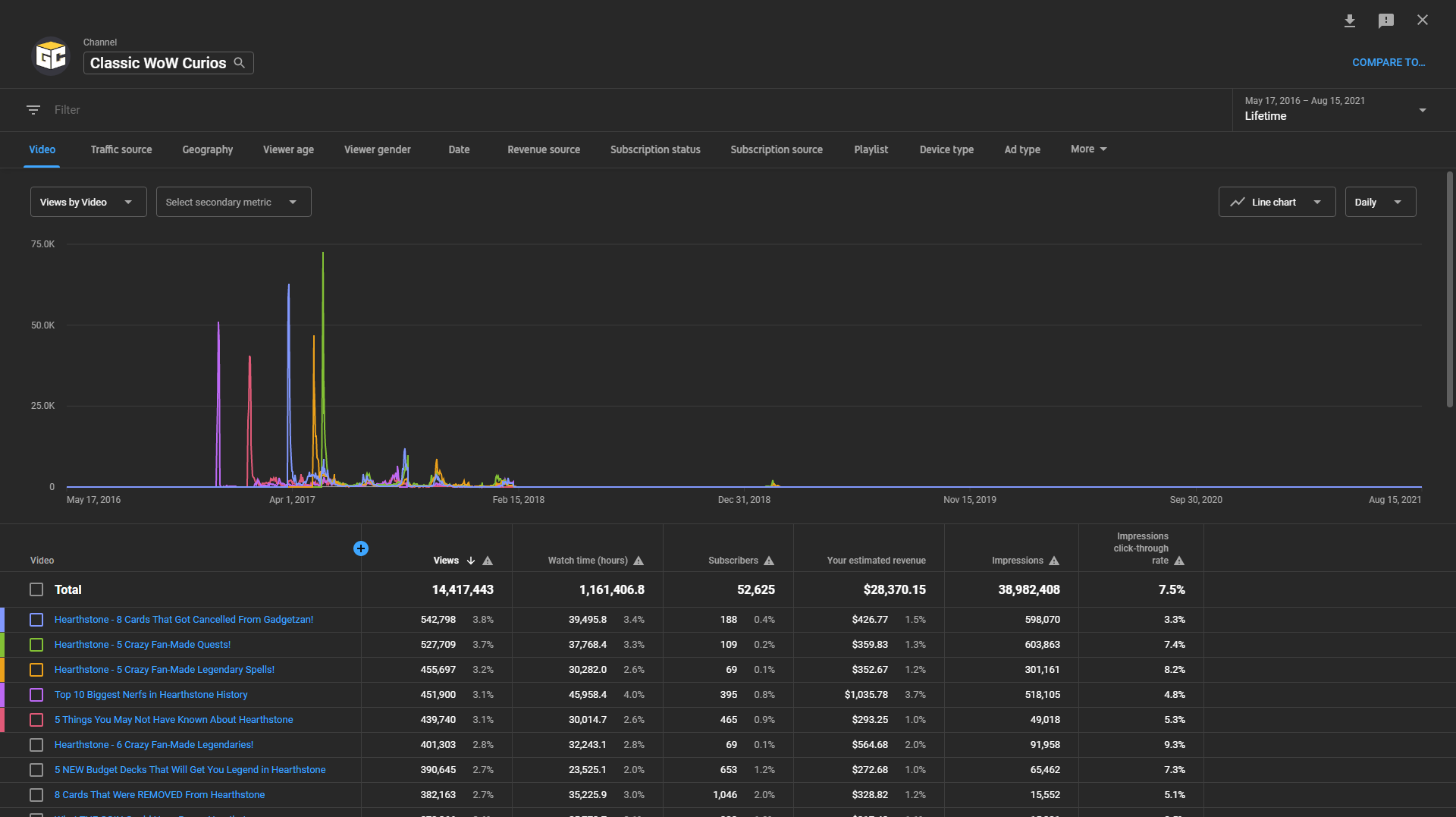Switch to the Device type tab
The width and height of the screenshot is (1456, 817).
point(946,149)
